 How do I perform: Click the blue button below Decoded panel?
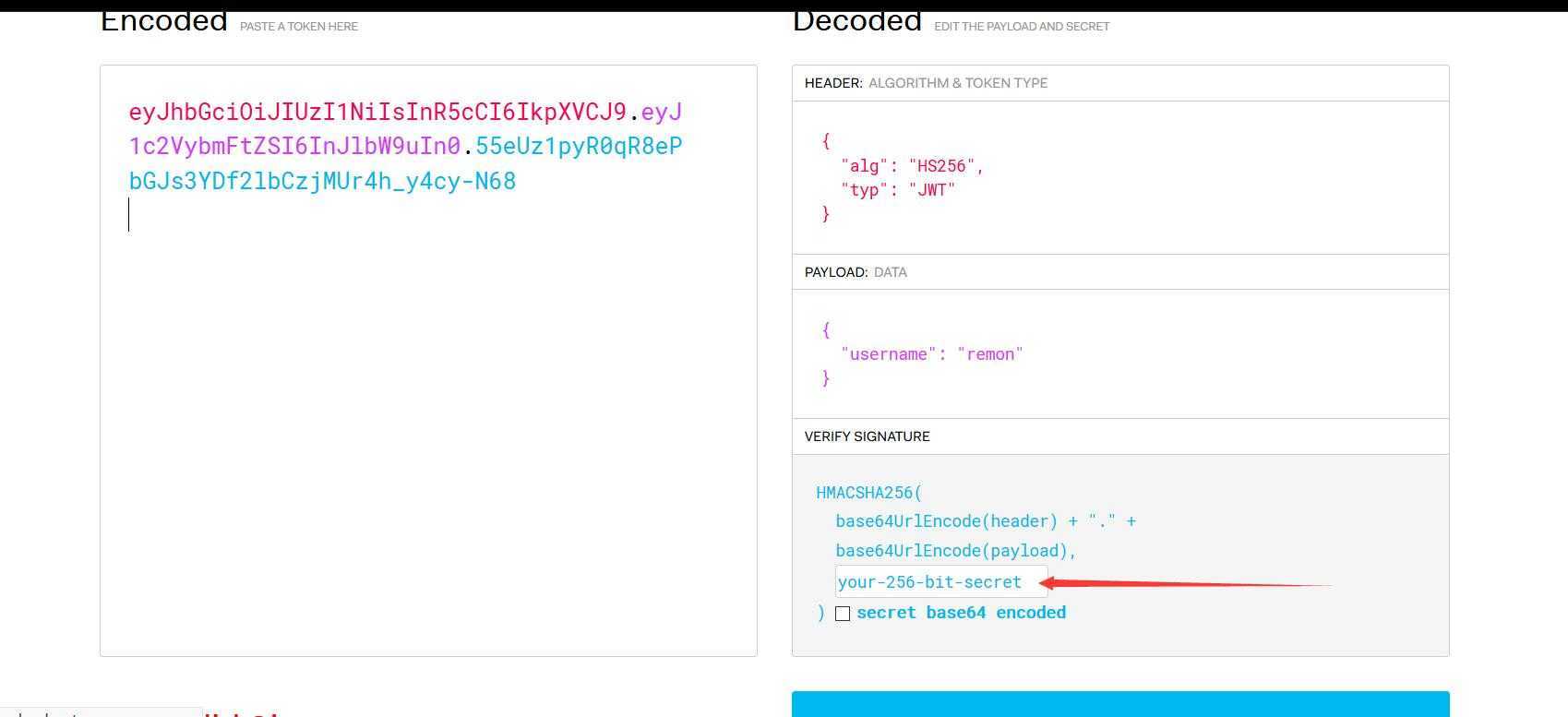point(1120,703)
